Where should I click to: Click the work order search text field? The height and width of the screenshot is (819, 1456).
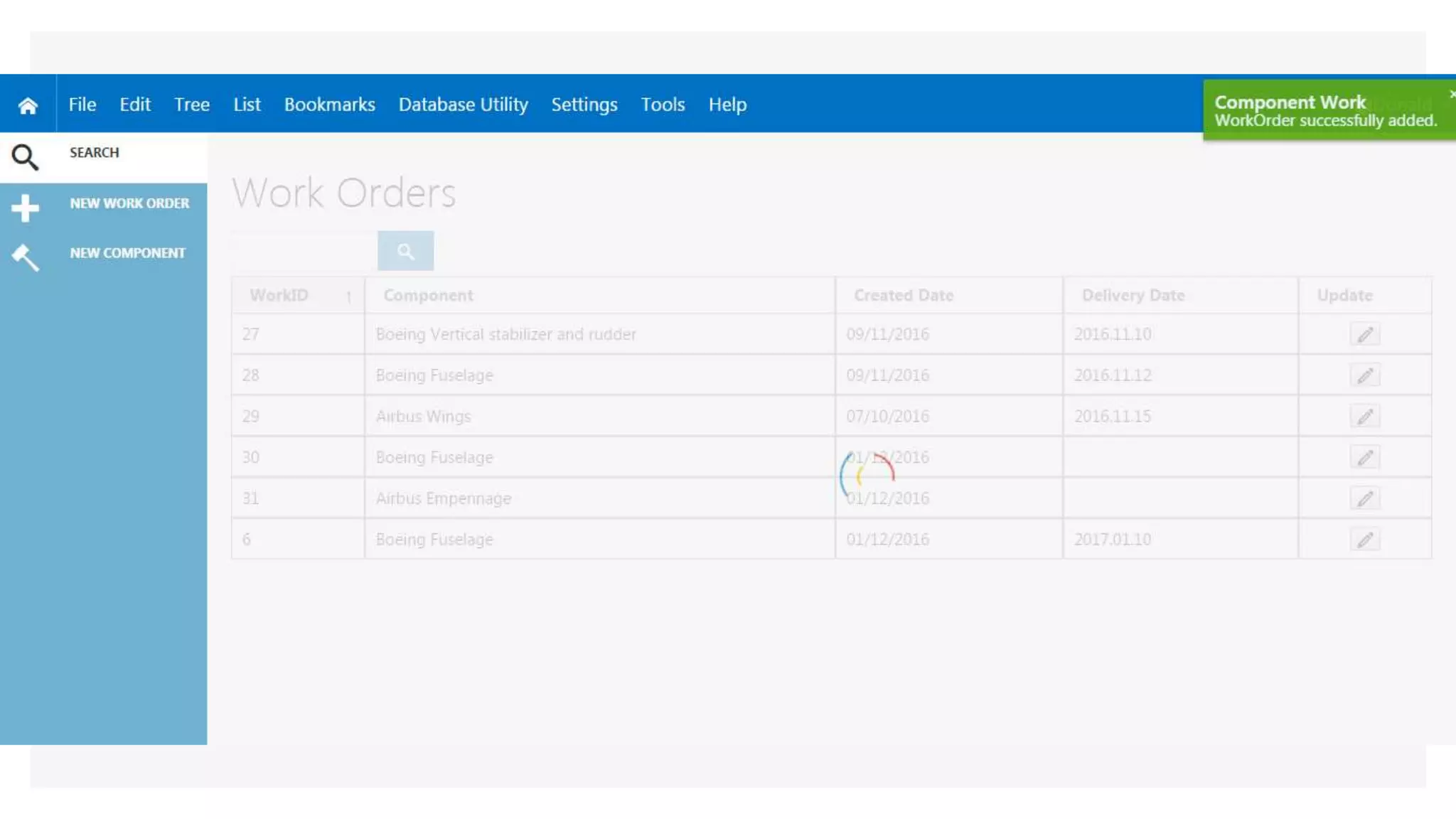coord(304,251)
